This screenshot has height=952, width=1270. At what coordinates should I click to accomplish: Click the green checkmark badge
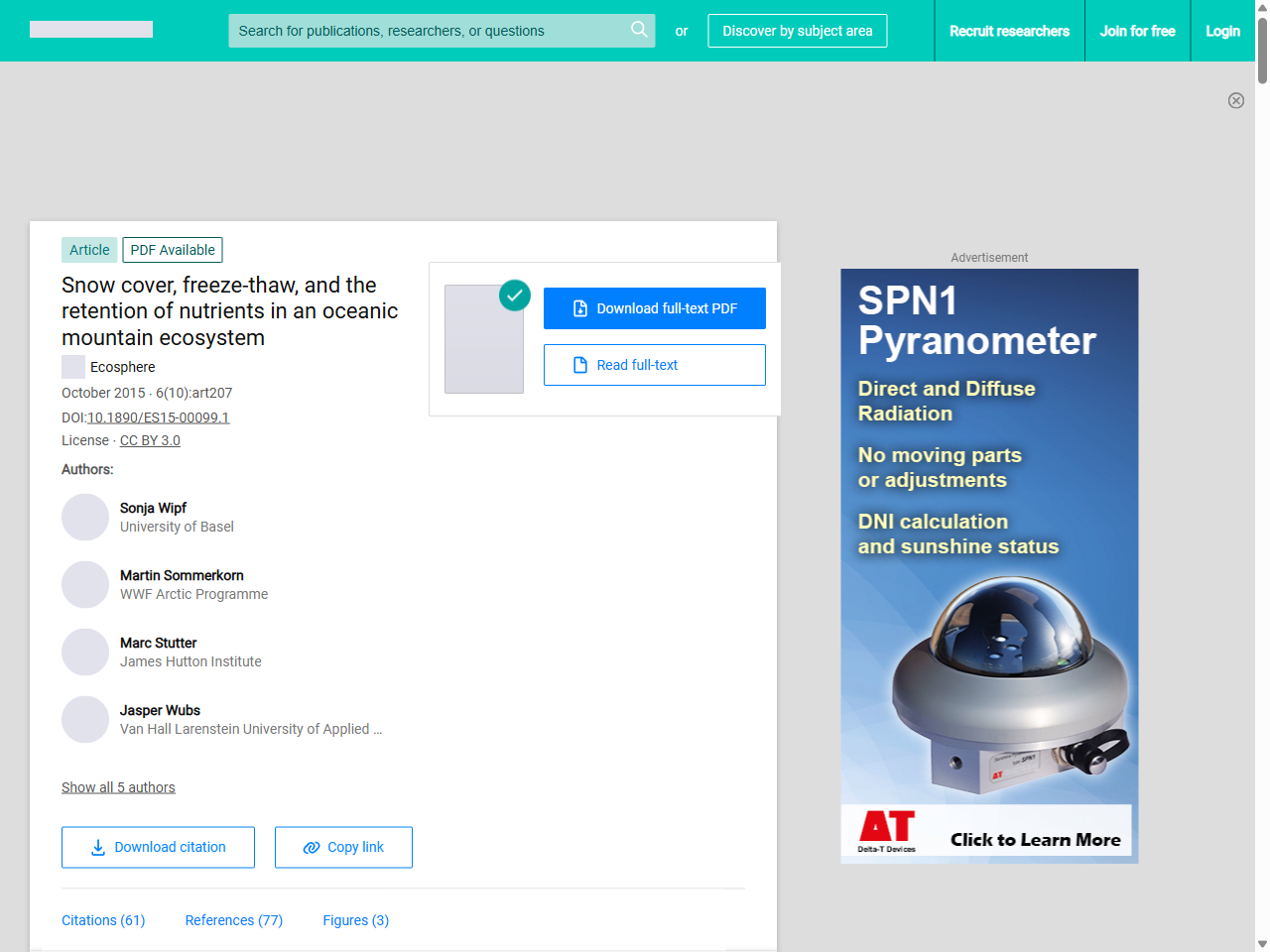pyautogui.click(x=515, y=295)
